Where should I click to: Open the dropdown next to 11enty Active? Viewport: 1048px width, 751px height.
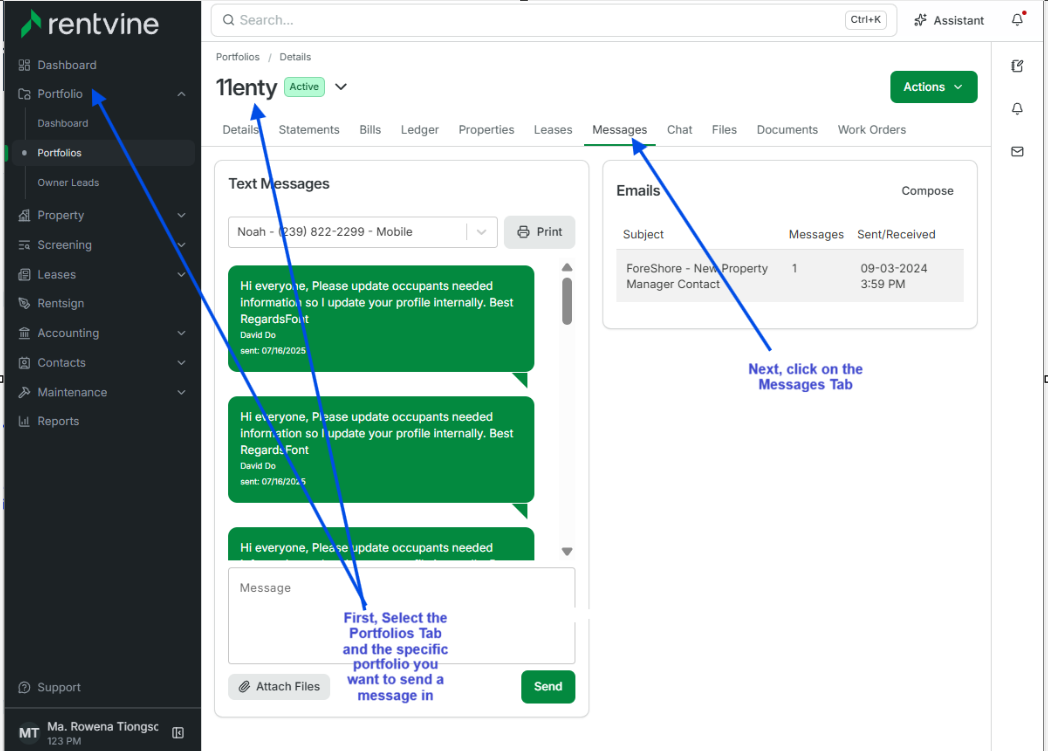[x=341, y=87]
